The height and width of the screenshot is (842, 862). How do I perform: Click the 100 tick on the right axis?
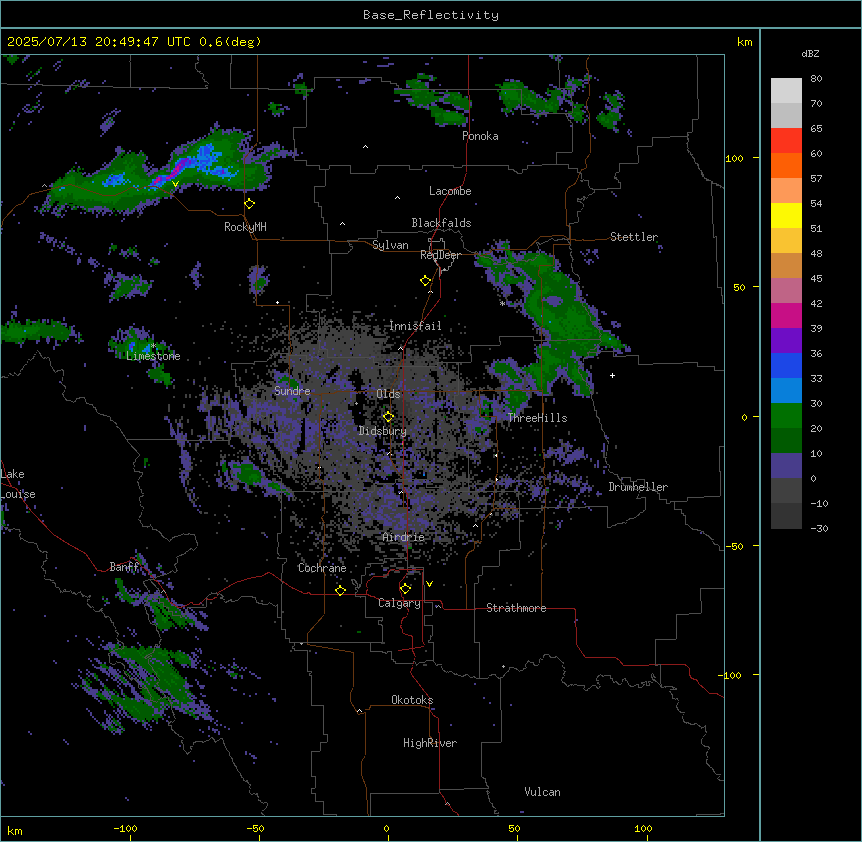click(x=734, y=158)
